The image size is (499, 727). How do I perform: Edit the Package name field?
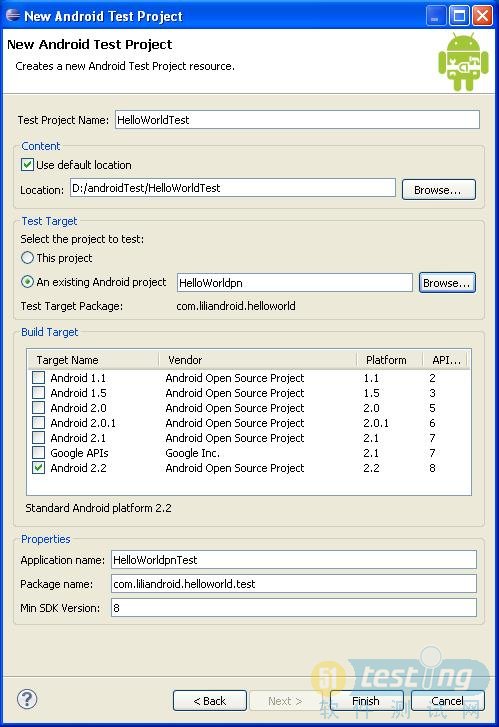[294, 584]
